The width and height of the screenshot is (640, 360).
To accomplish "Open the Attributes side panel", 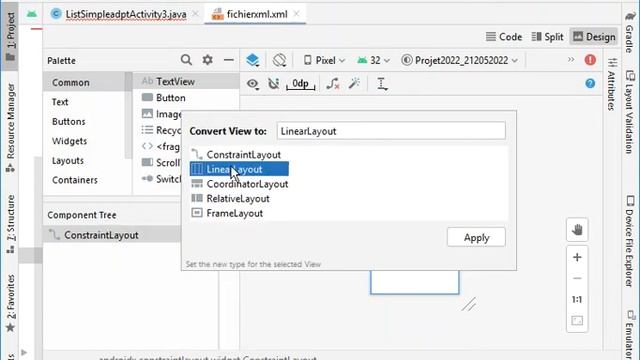I will coord(611,84).
